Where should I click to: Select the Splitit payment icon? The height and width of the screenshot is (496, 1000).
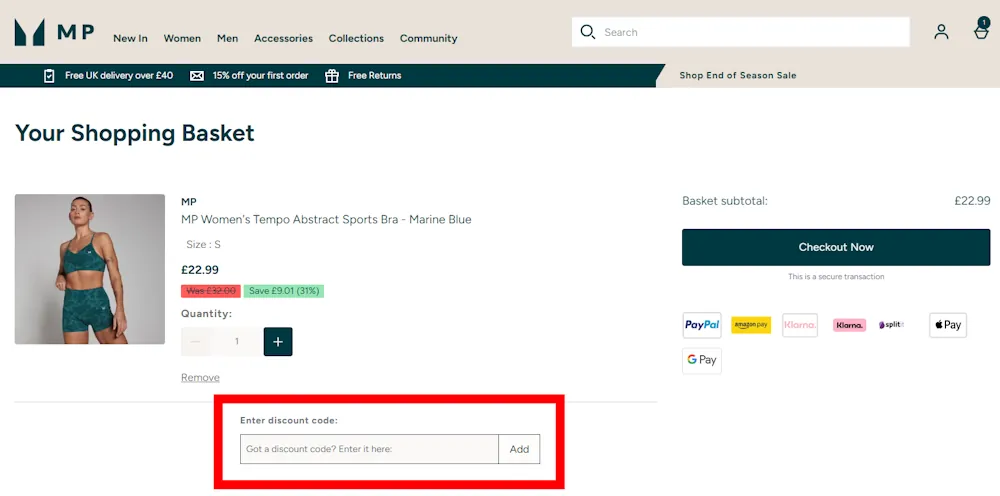pyautogui.click(x=892, y=325)
